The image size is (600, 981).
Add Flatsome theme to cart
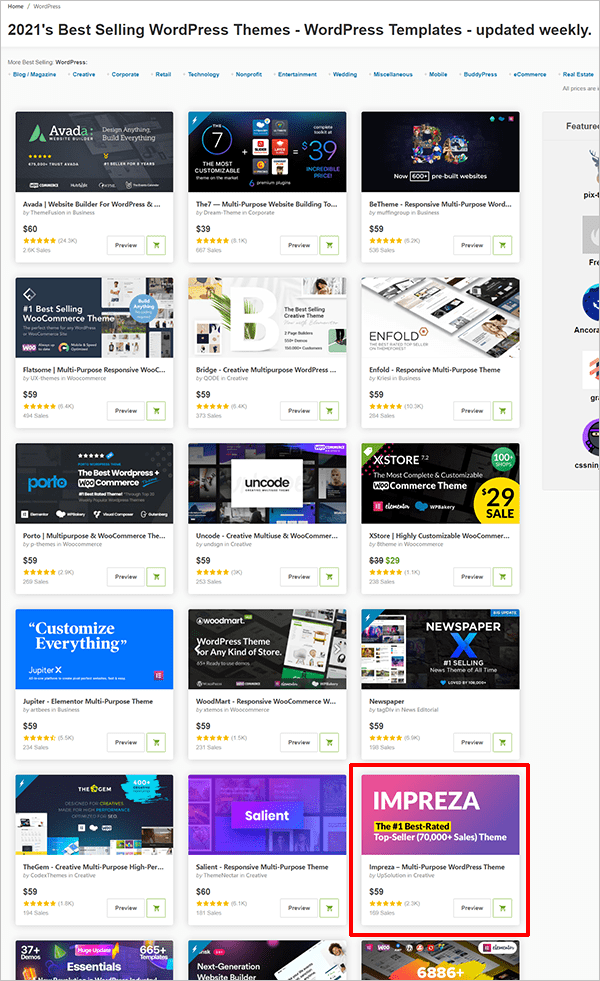click(156, 411)
